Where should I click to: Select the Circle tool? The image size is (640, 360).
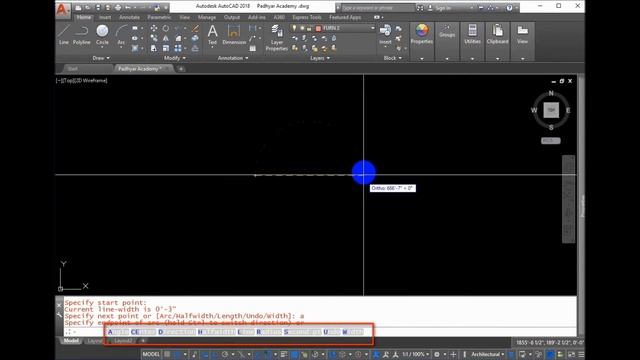102,34
